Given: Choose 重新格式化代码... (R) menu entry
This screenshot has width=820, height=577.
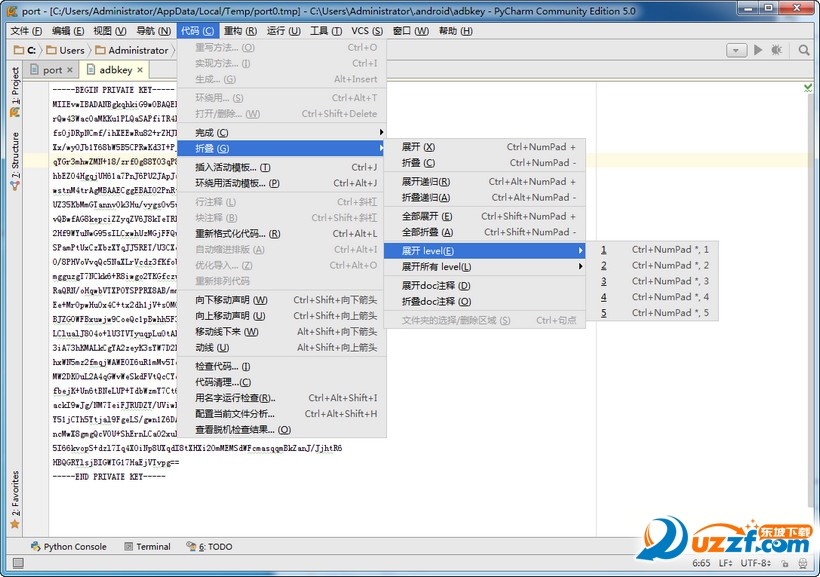Looking at the screenshot, I should 282,233.
